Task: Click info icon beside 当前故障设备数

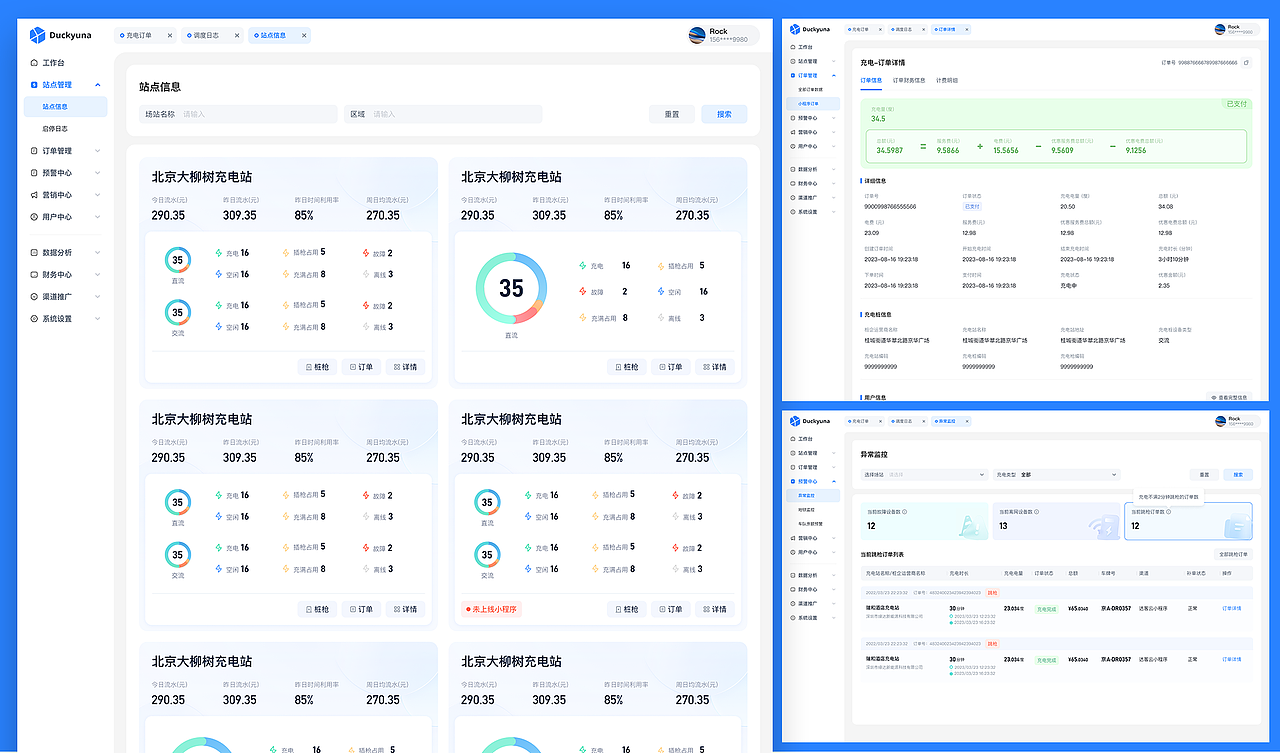Action: click(905, 511)
